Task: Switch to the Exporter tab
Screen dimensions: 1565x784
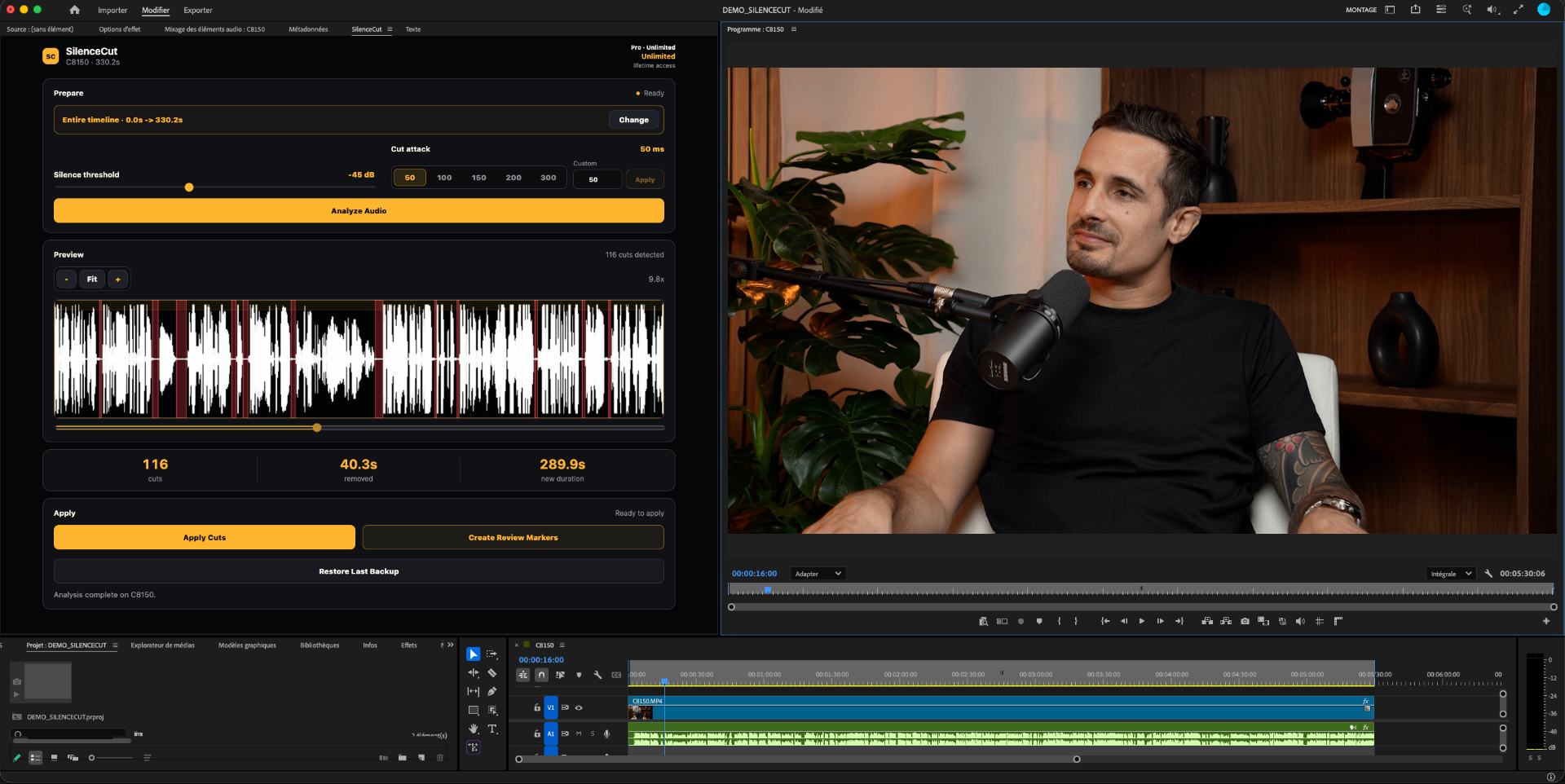Action: click(x=198, y=11)
